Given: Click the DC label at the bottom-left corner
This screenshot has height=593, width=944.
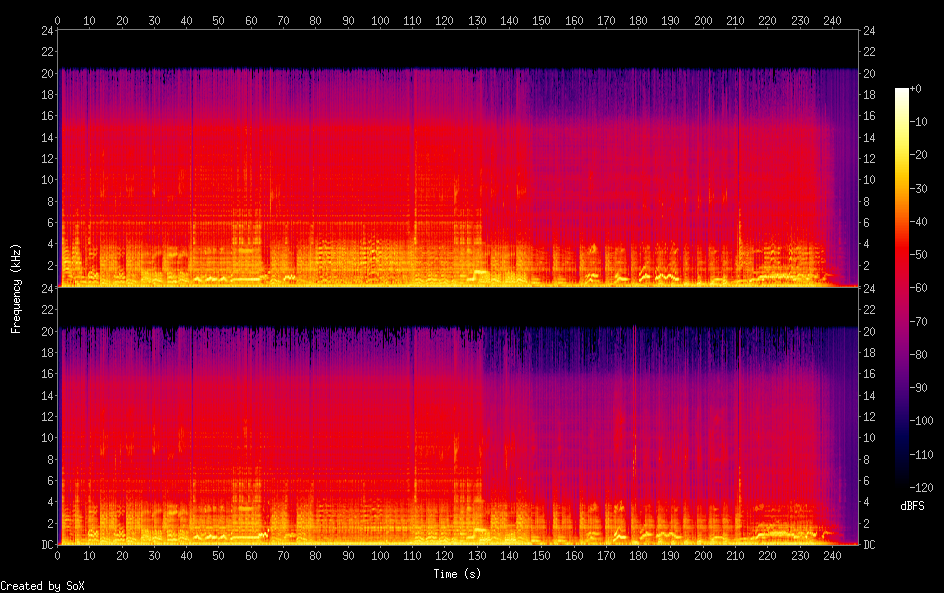Looking at the screenshot, I should coord(46,545).
